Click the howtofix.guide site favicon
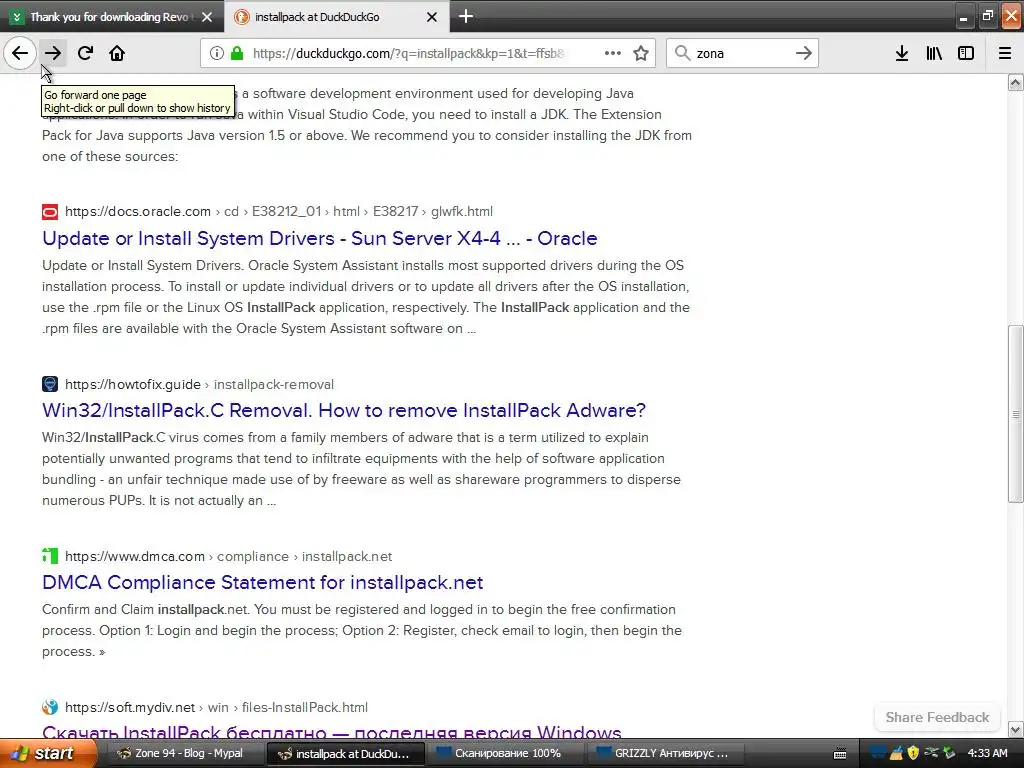Viewport: 1024px width, 768px height. 50,384
